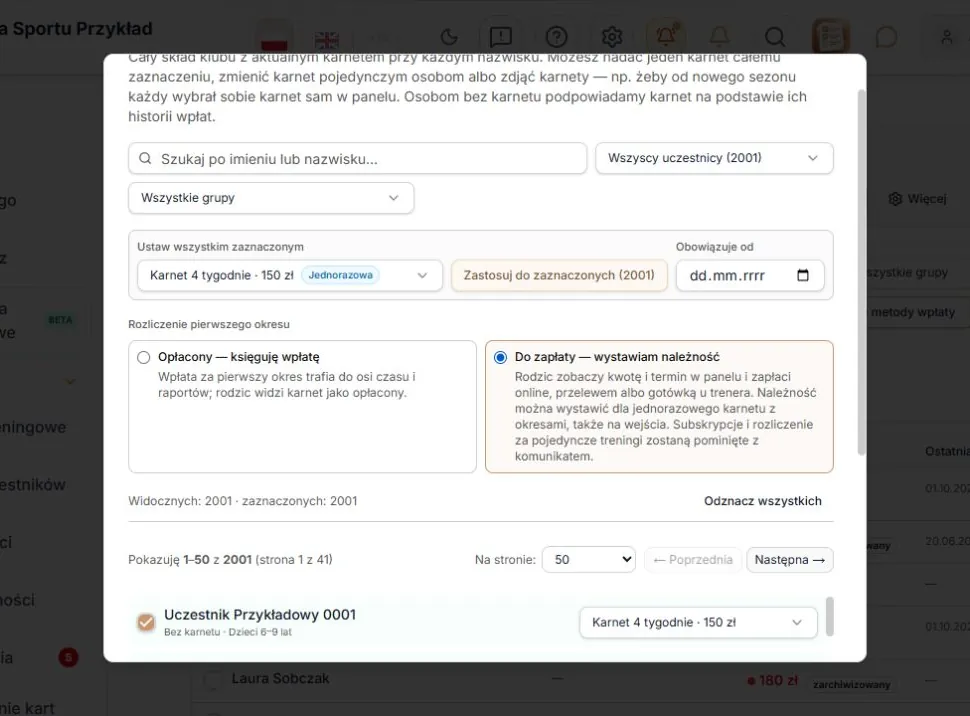
Task: Select the 'Opłacony — księguję wpłatę' radio option
Action: (144, 358)
